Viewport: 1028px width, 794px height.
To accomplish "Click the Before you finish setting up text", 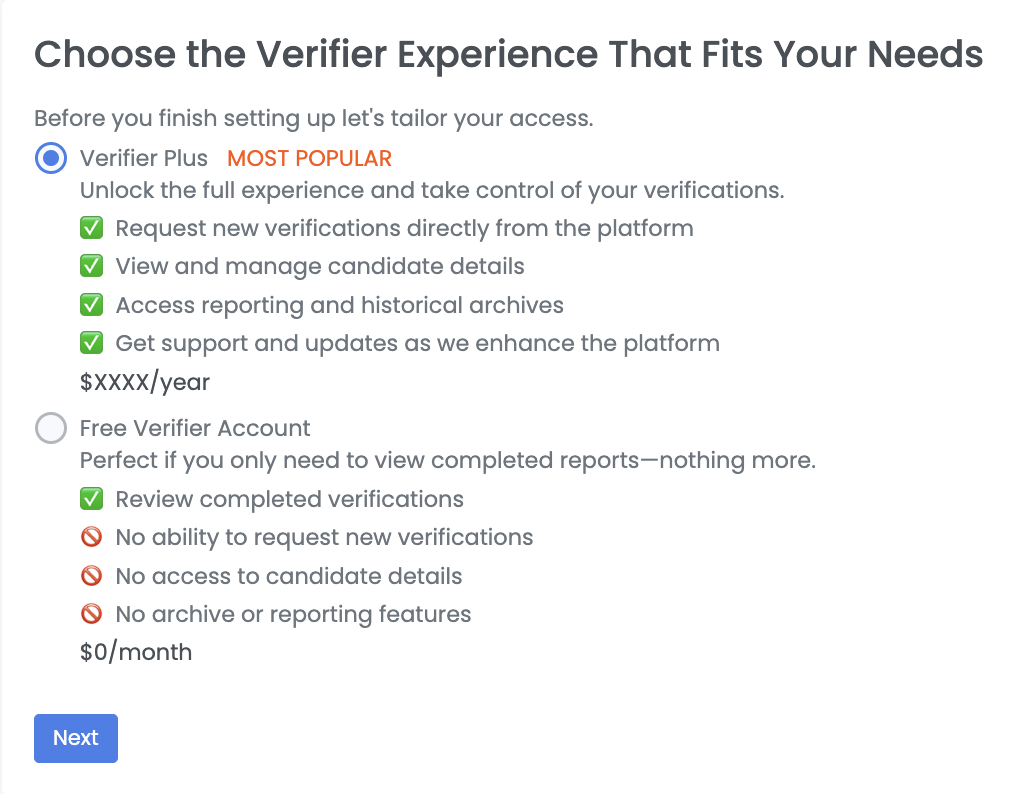I will click(314, 118).
